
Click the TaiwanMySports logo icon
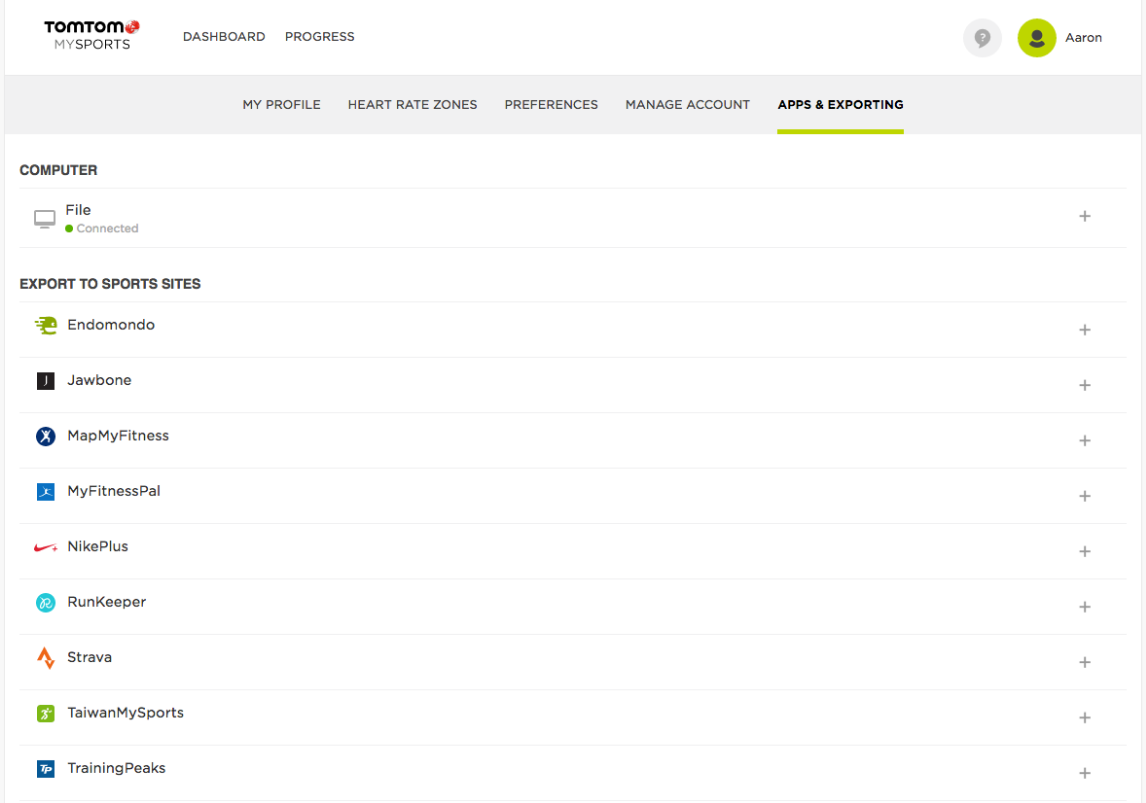point(45,713)
